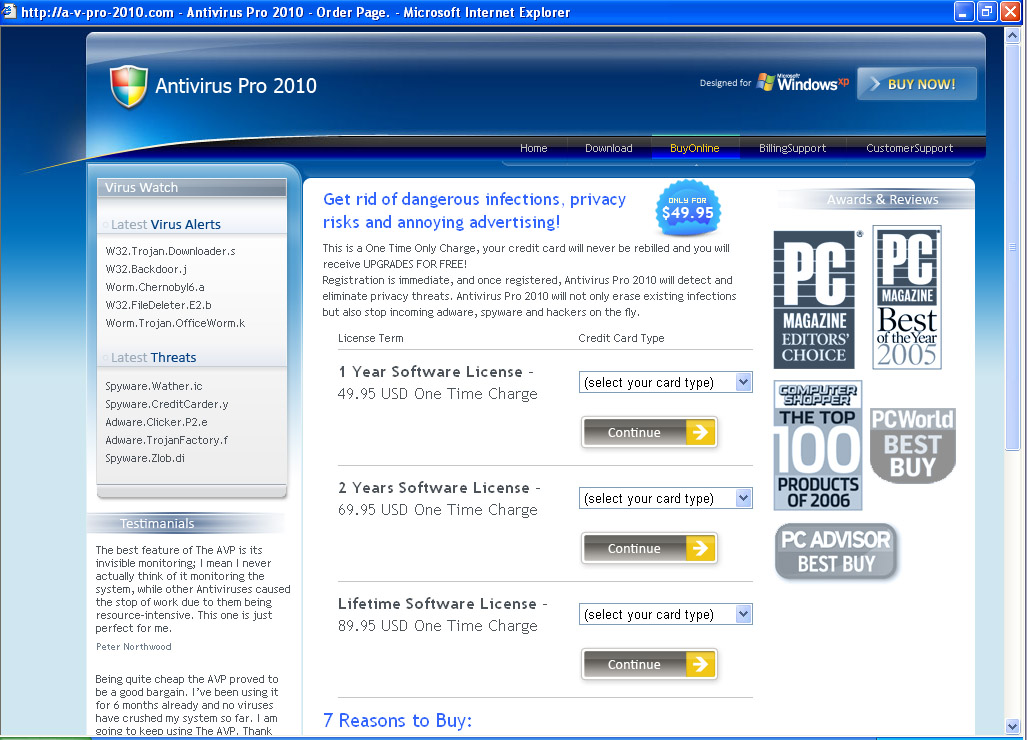
Task: Click Continue for Lifetime Software License
Action: click(x=649, y=664)
